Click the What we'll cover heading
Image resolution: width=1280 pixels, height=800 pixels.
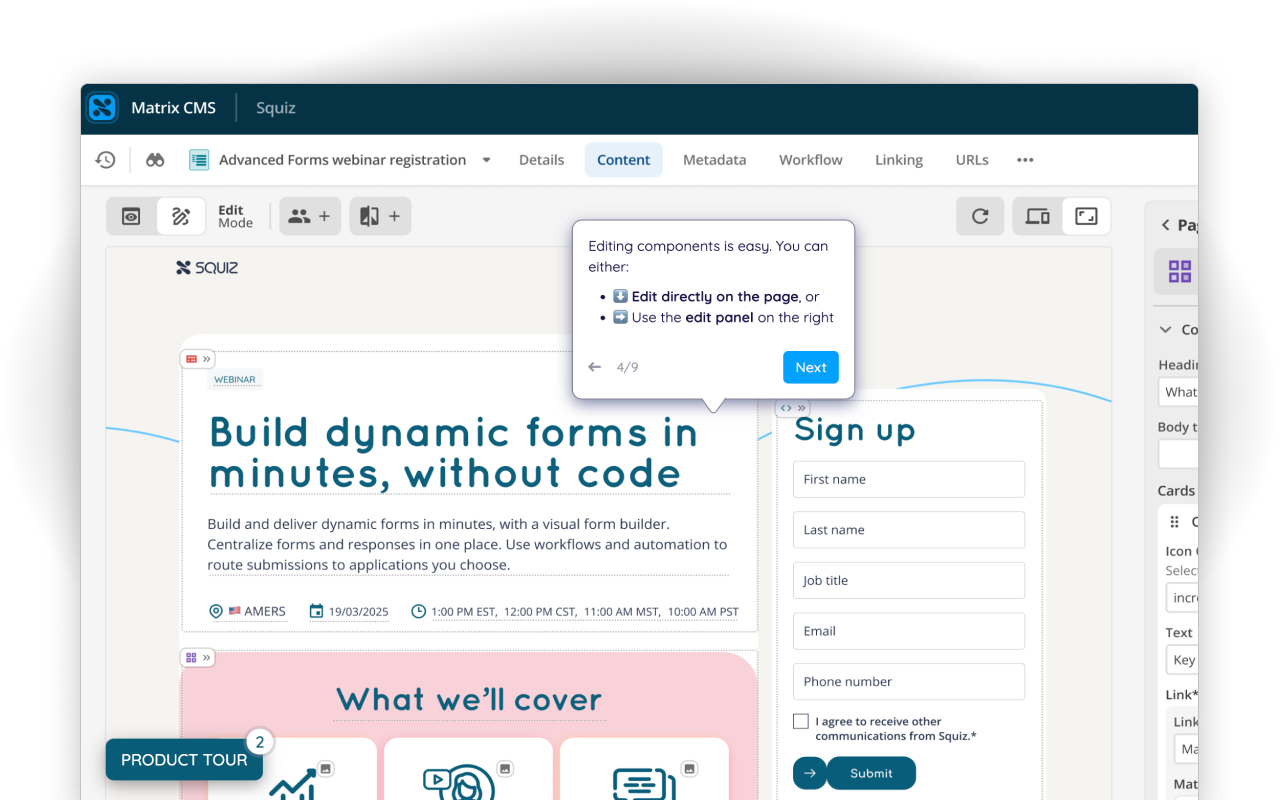tap(469, 699)
